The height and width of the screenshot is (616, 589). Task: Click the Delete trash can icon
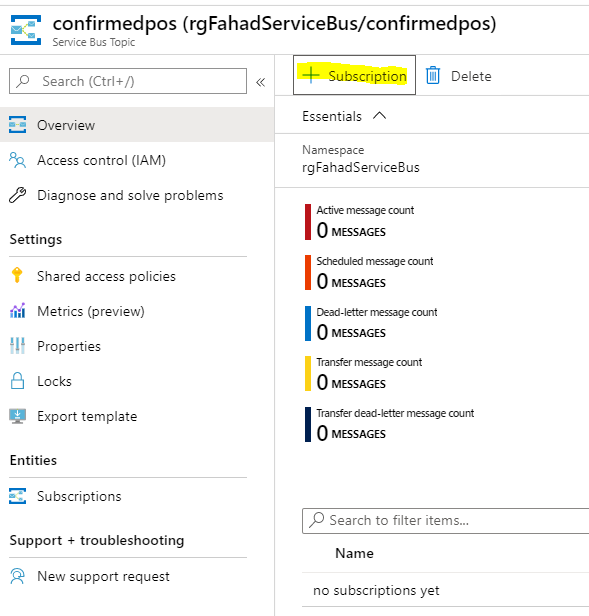click(433, 75)
